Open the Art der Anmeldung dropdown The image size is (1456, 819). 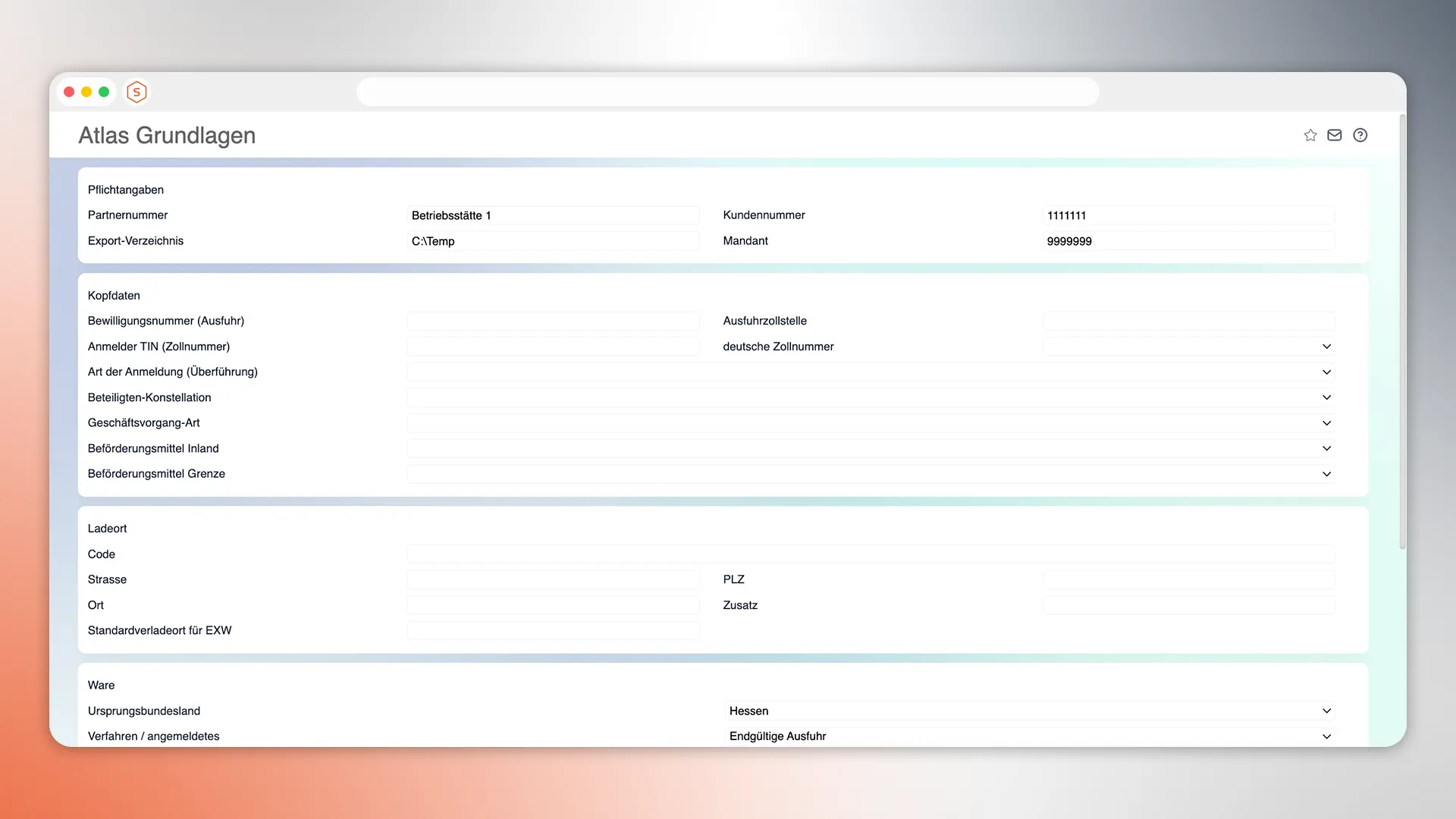pos(871,372)
